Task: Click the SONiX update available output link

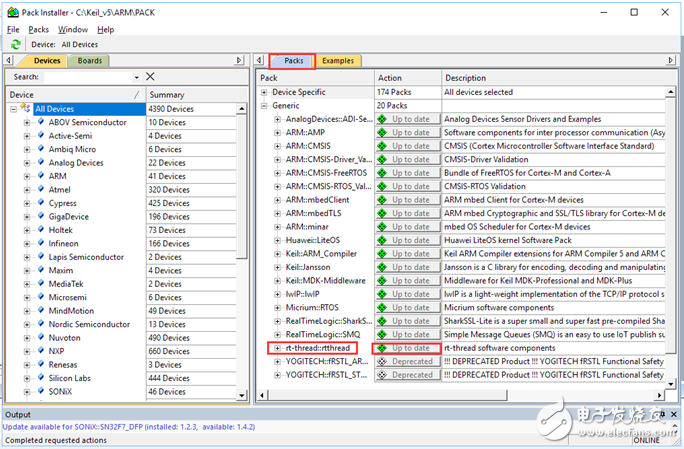Action: (129, 427)
